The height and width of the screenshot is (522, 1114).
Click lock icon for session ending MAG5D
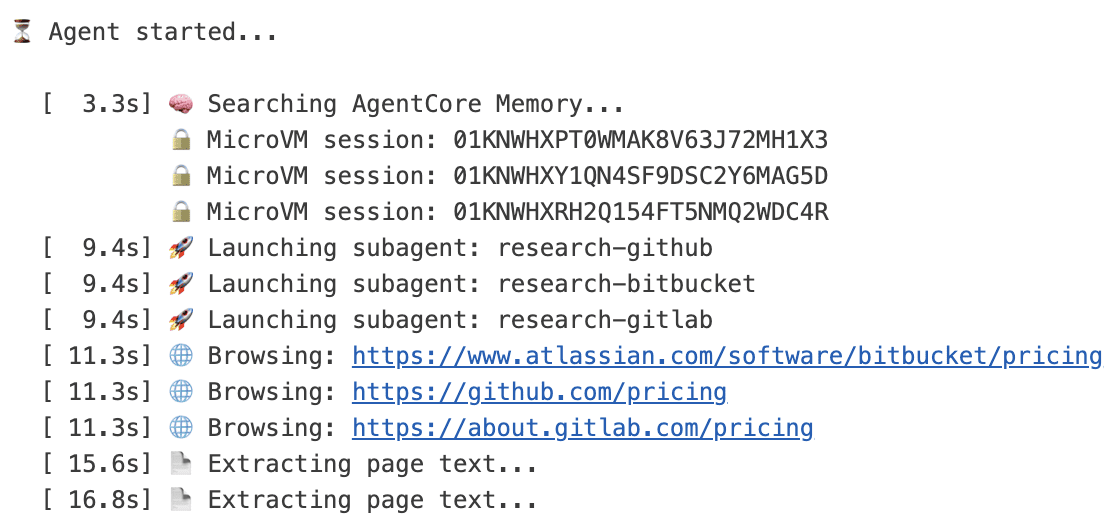(182, 175)
